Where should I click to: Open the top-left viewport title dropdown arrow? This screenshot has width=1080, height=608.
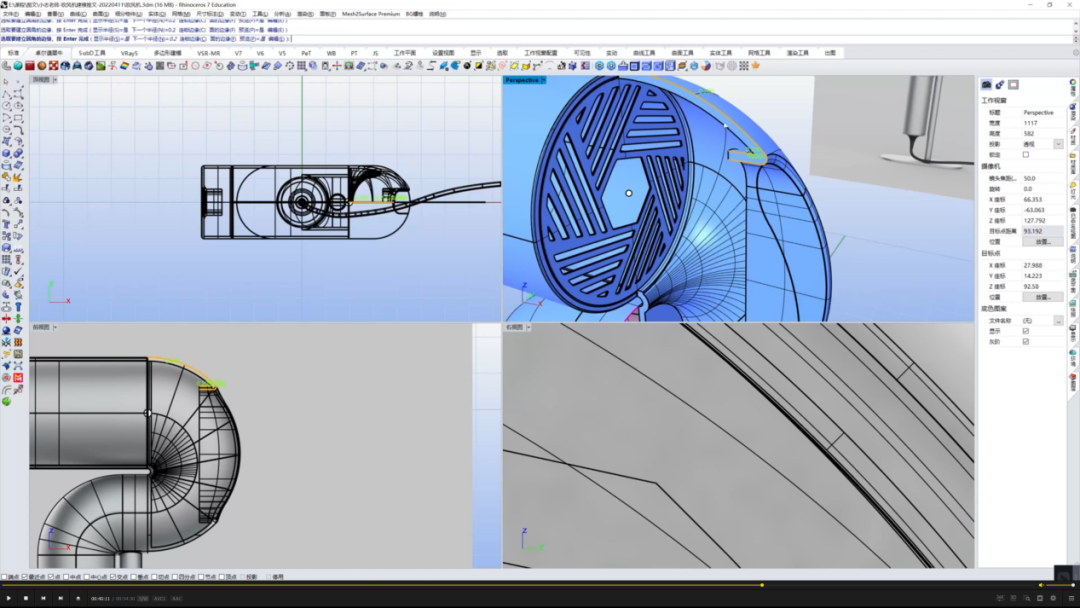[55, 80]
